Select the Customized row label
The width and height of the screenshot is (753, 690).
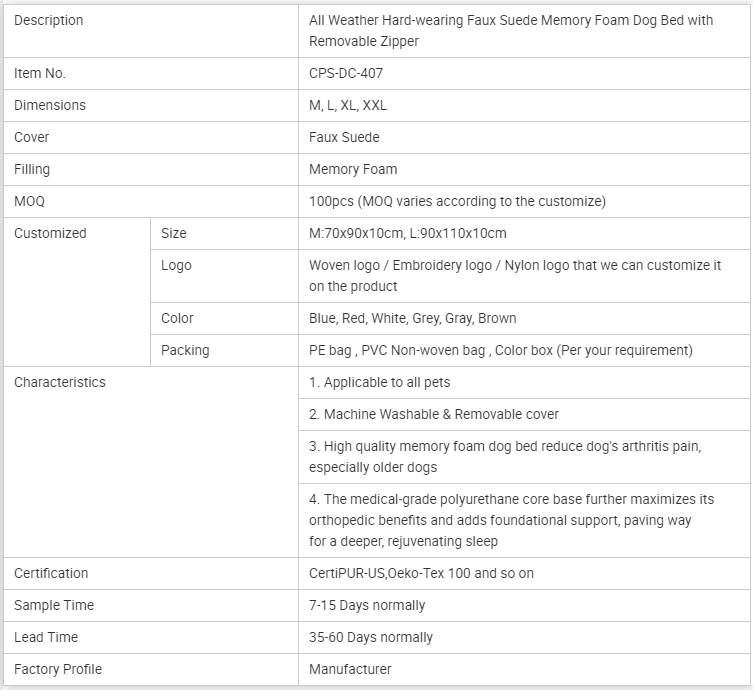(50, 233)
